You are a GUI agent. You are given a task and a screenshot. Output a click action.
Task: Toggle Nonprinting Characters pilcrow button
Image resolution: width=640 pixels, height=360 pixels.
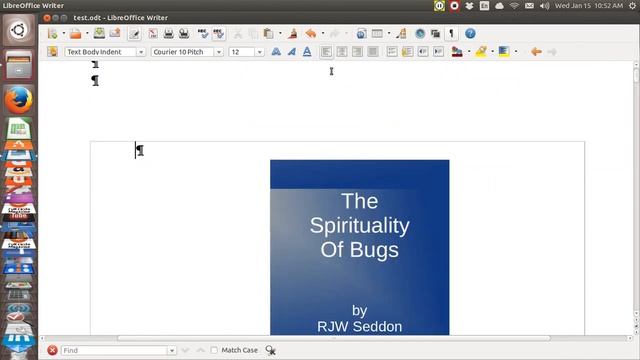tap(451, 33)
